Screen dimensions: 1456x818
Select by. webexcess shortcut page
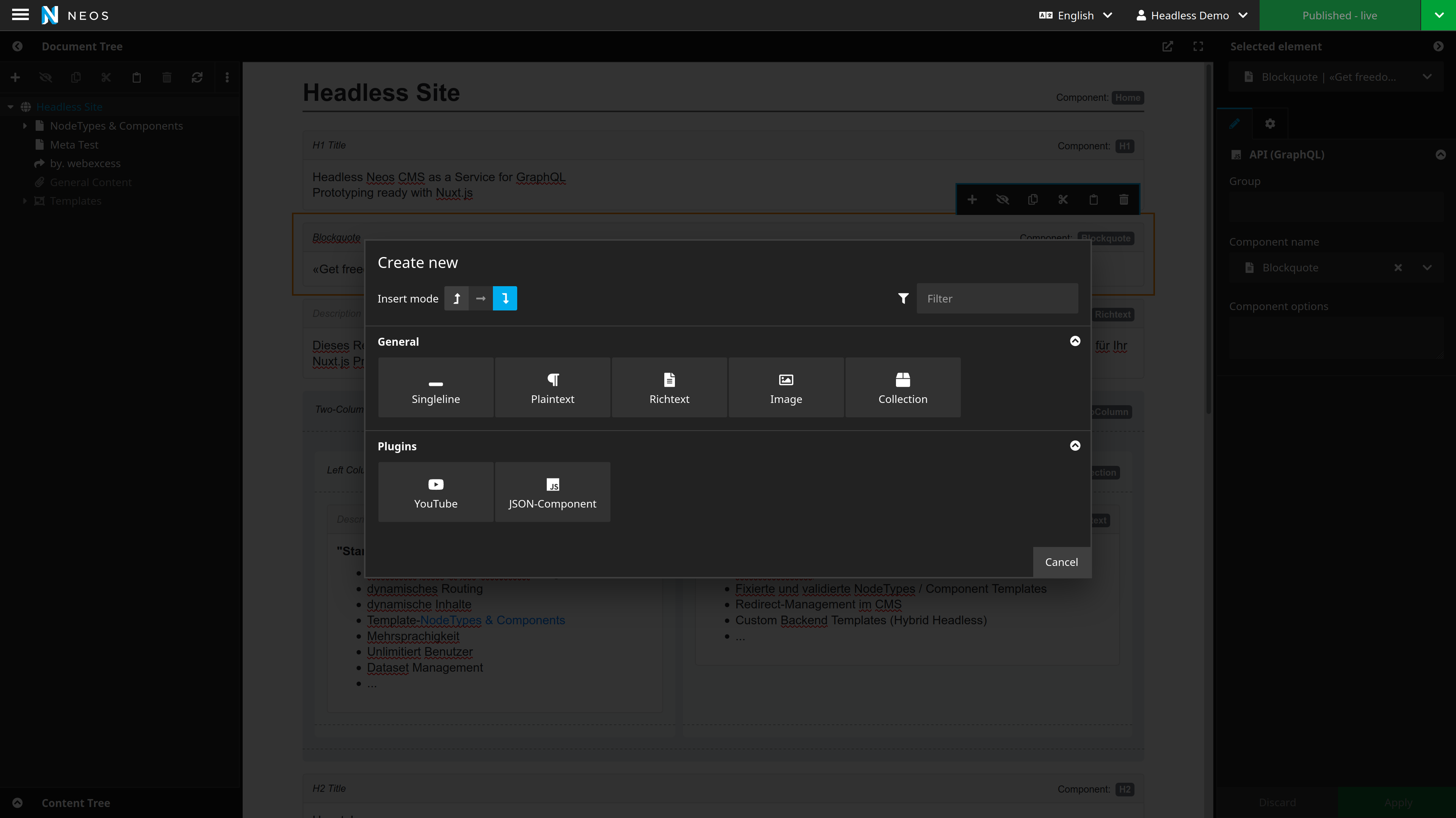85,163
